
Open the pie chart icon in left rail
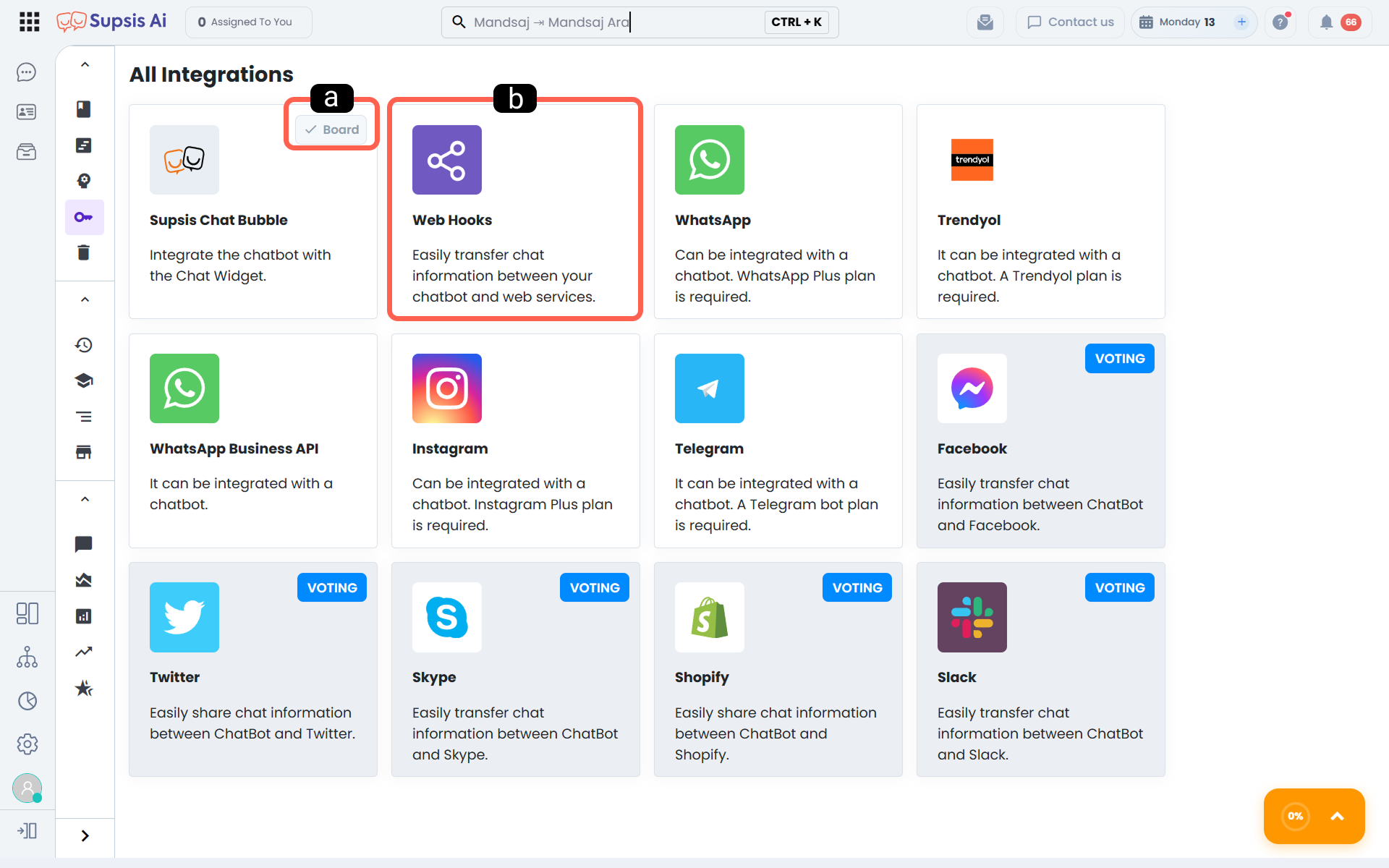27,701
